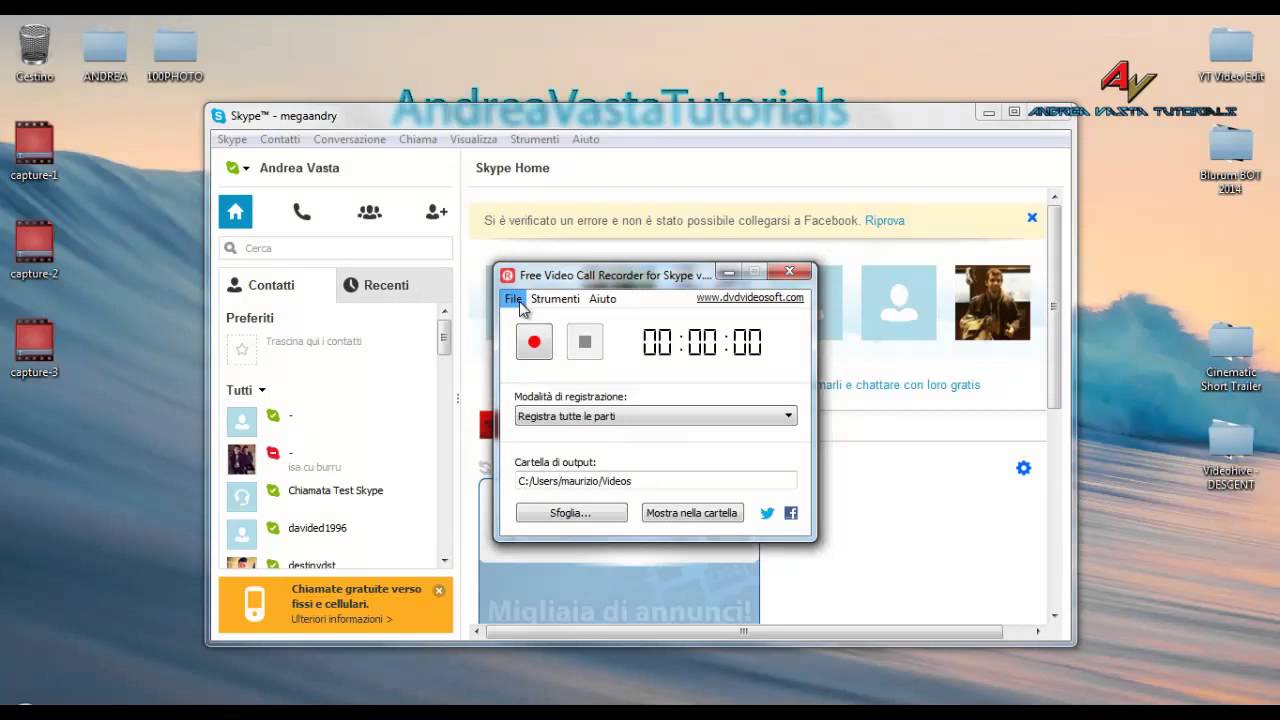Open the Strumenti menu in the recorder
The width and height of the screenshot is (1280, 720).
click(555, 299)
